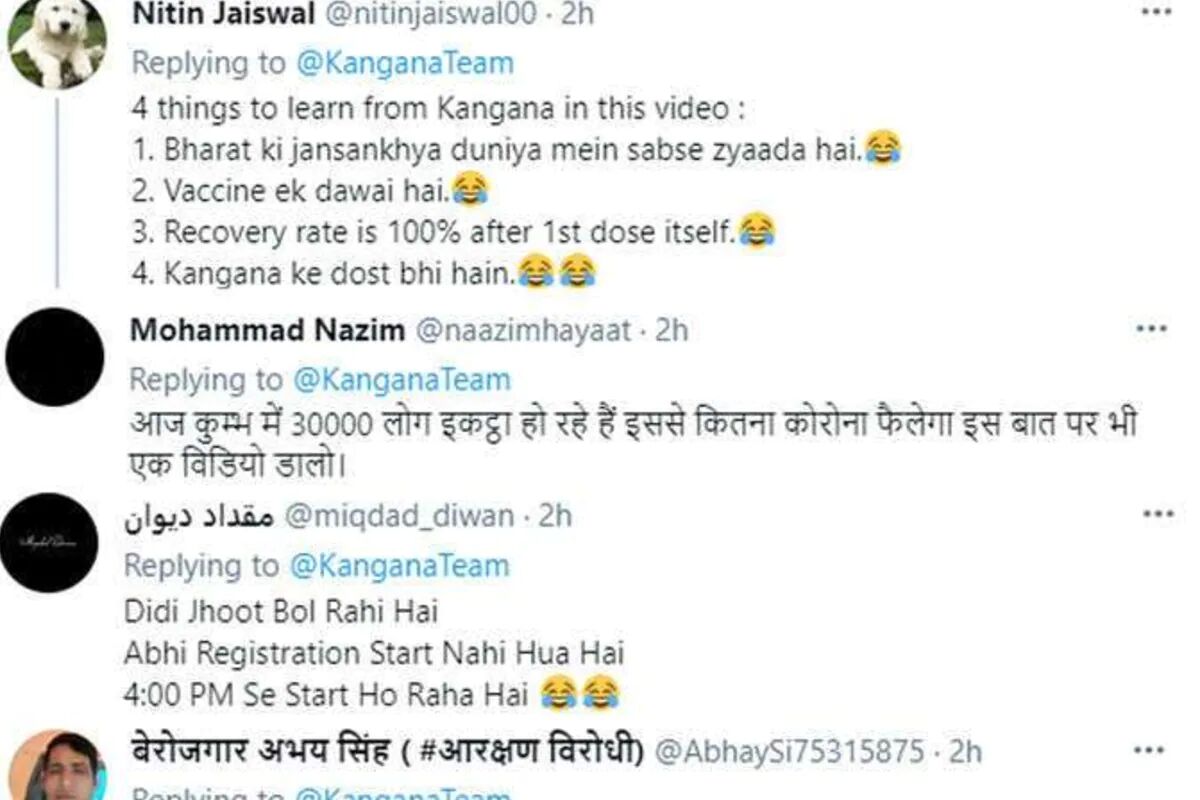
Task: Open Mohammad Nazim's black profile avatar
Action: [x=55, y=356]
